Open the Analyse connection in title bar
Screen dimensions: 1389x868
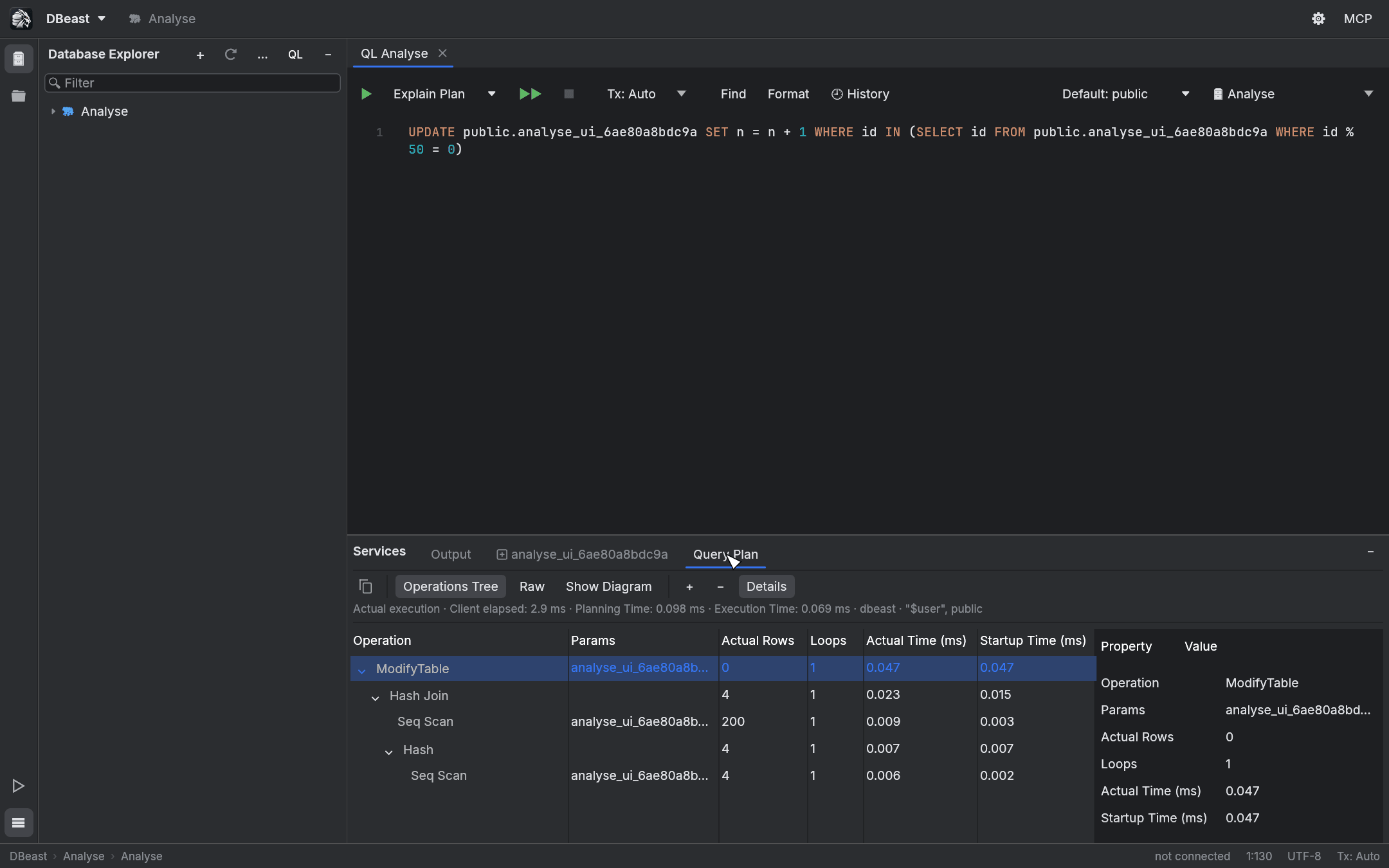pyautogui.click(x=162, y=19)
